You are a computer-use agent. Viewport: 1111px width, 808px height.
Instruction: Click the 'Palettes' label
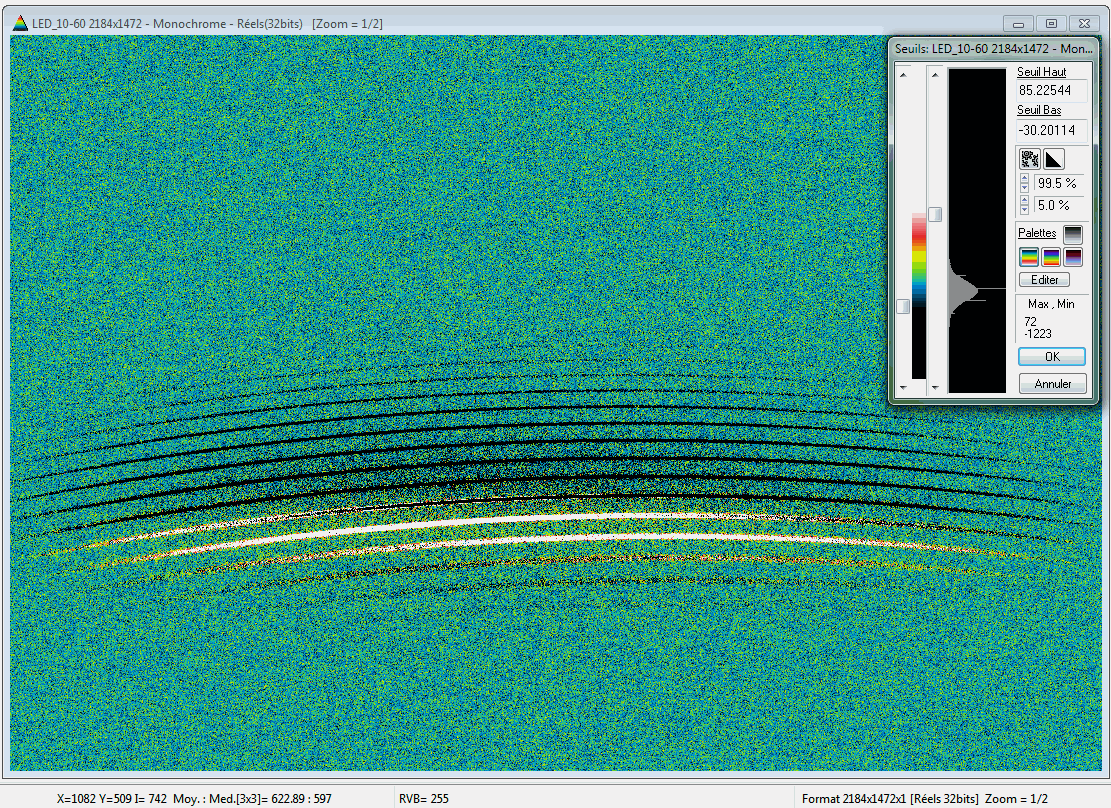pyautogui.click(x=1037, y=233)
